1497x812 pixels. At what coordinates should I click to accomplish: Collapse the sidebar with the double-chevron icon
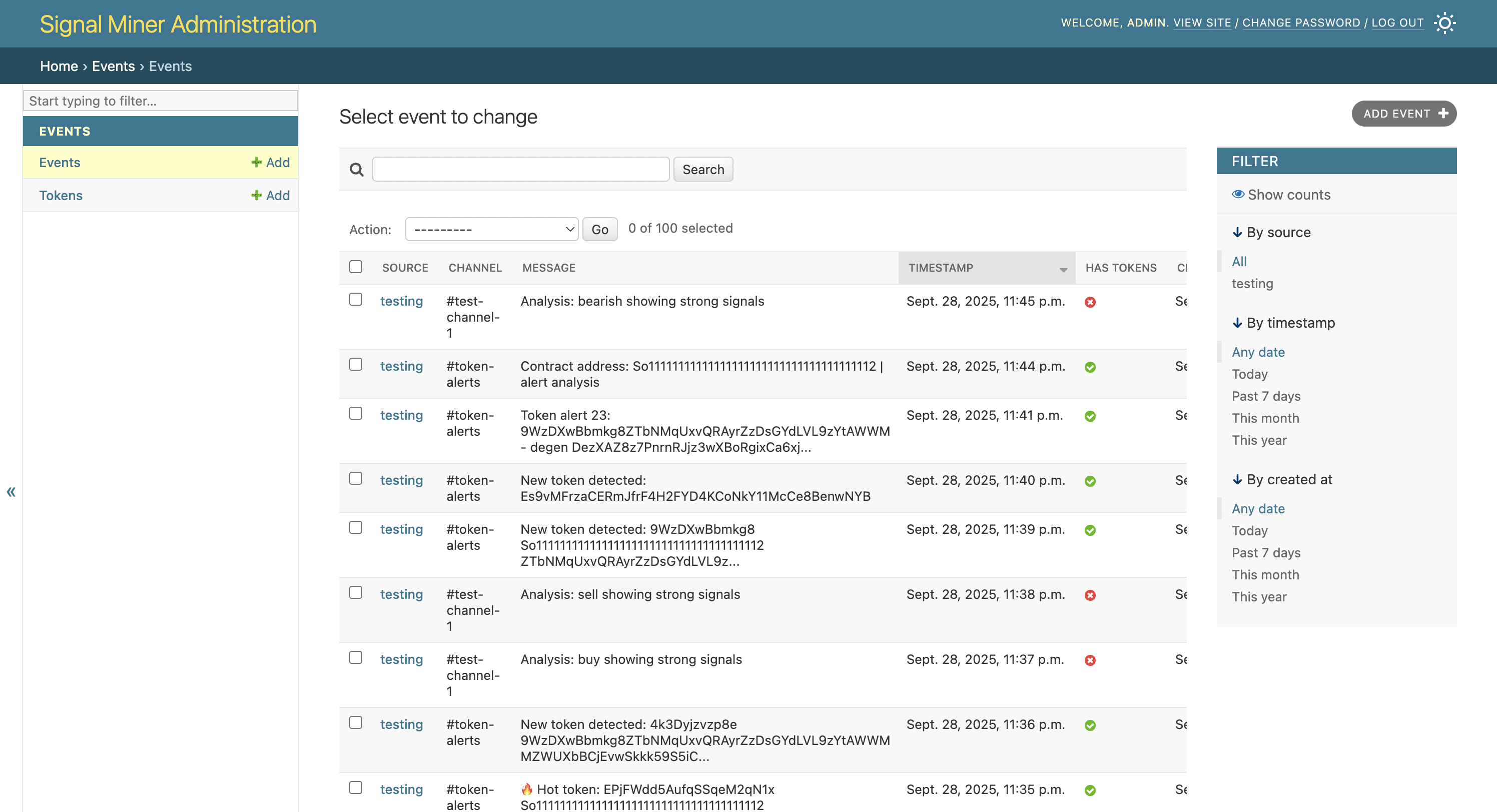pyautogui.click(x=11, y=492)
